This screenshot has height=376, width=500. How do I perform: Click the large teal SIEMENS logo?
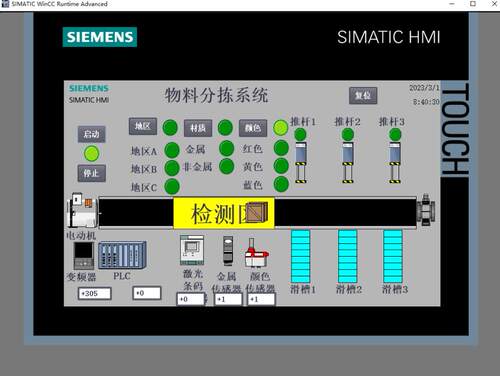[100, 37]
